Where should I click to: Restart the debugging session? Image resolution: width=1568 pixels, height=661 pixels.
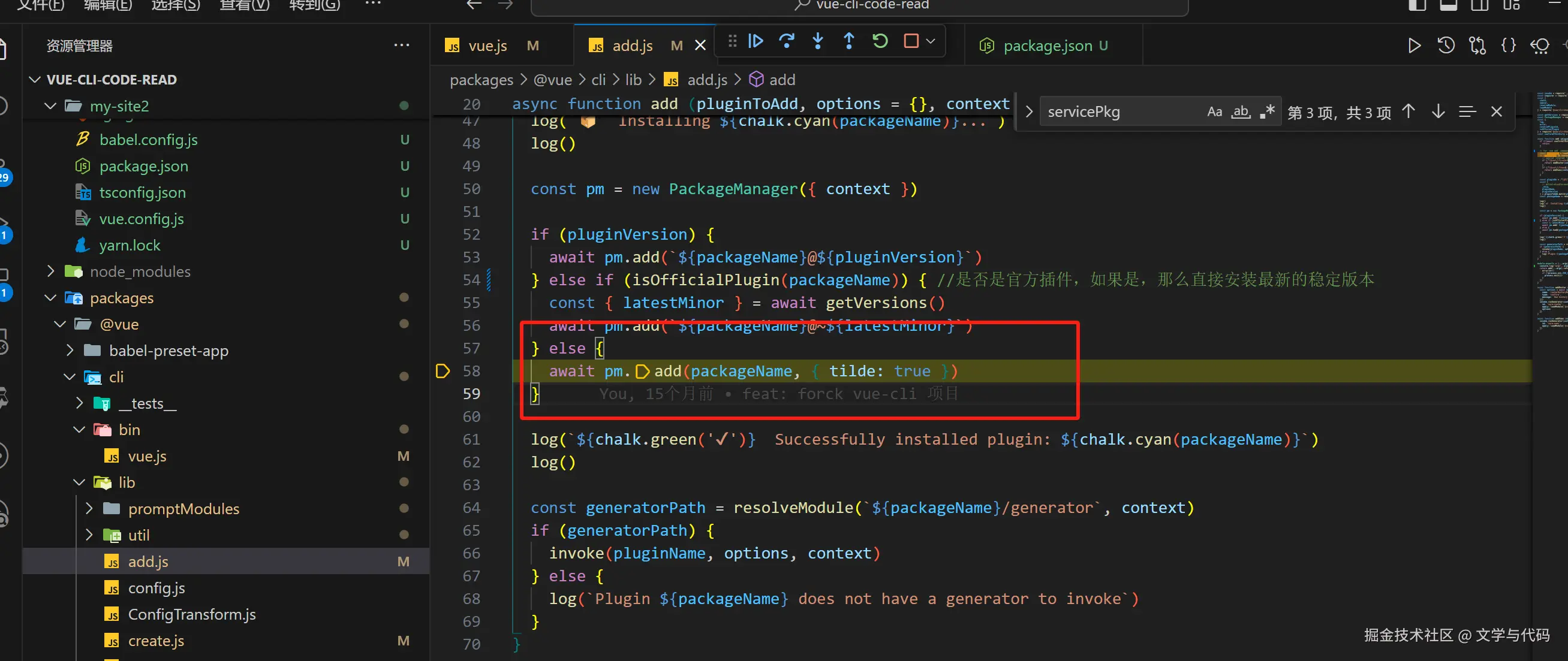coord(880,41)
